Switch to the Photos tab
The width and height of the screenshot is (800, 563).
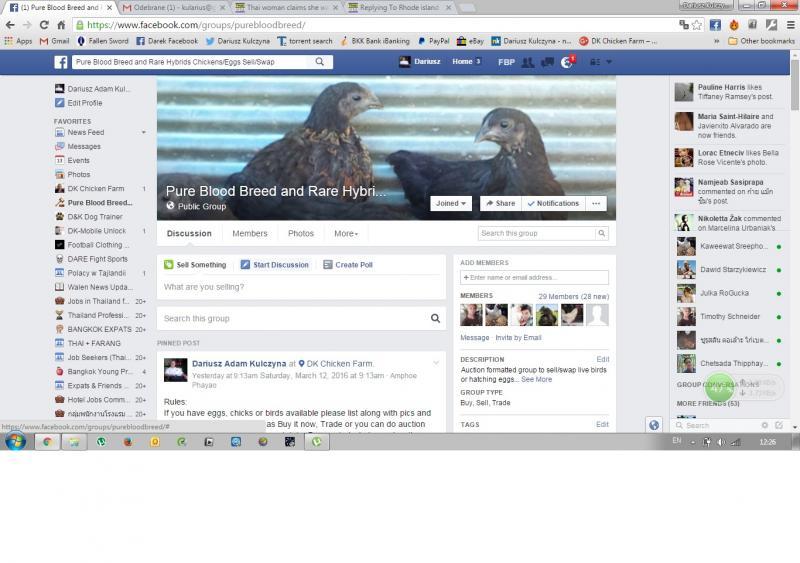(300, 234)
